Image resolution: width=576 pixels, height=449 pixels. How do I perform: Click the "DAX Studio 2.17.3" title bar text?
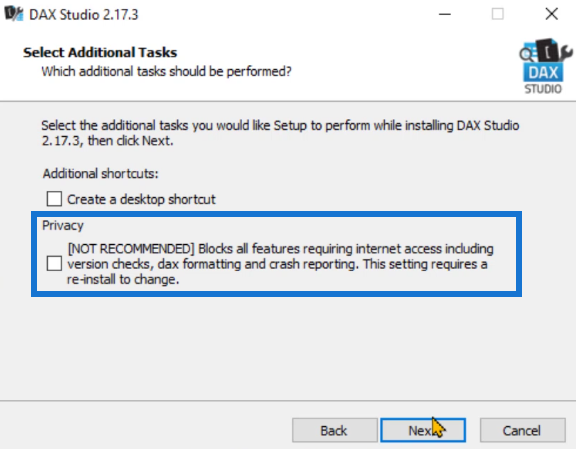83,15
